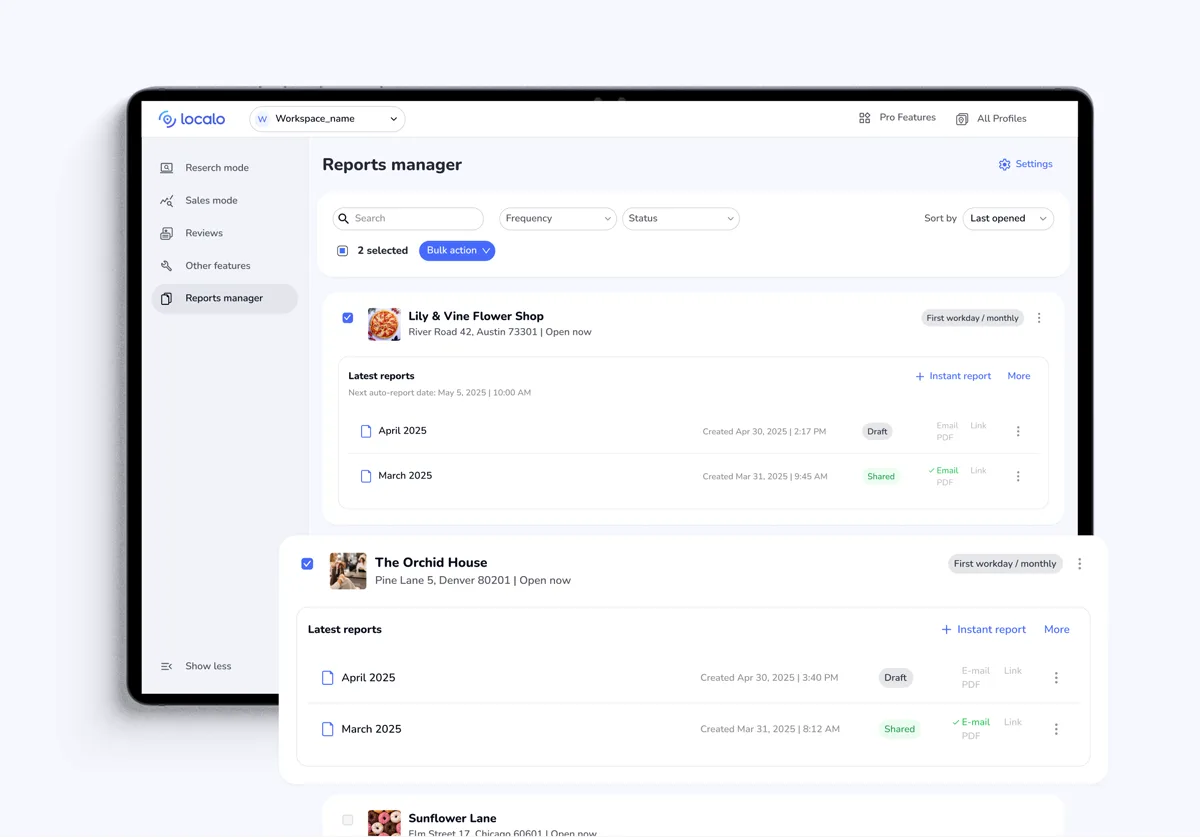Click the Link option for Orchid House April 2025
The image size is (1200, 837).
click(1013, 671)
